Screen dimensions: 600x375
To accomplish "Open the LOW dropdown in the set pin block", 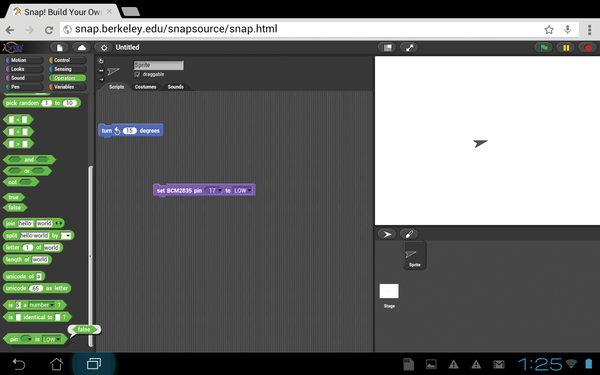I will 243,191.
